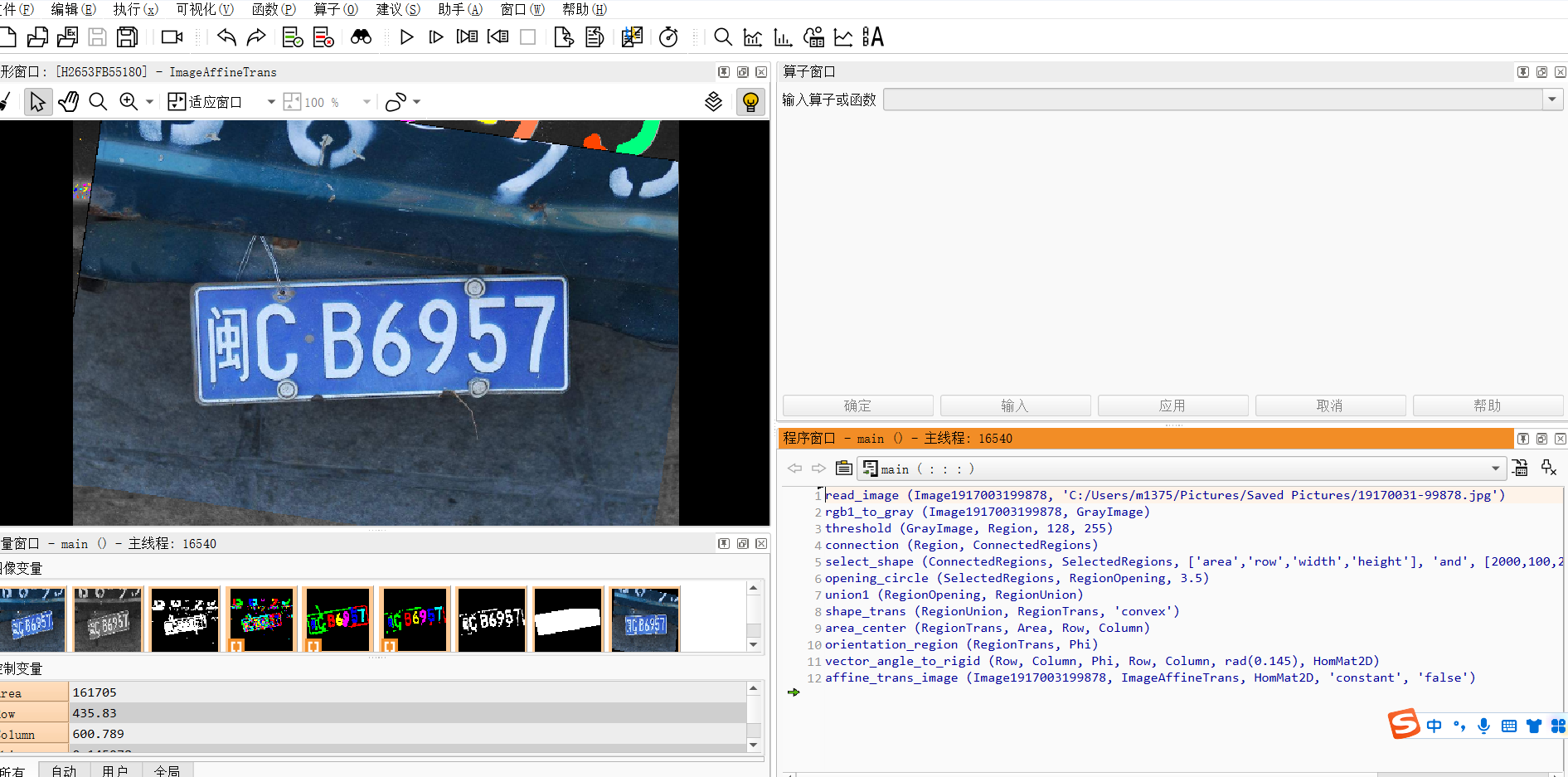Screen dimensions: 1568x777
Task: Run the program with the play icon
Action: click(x=406, y=37)
